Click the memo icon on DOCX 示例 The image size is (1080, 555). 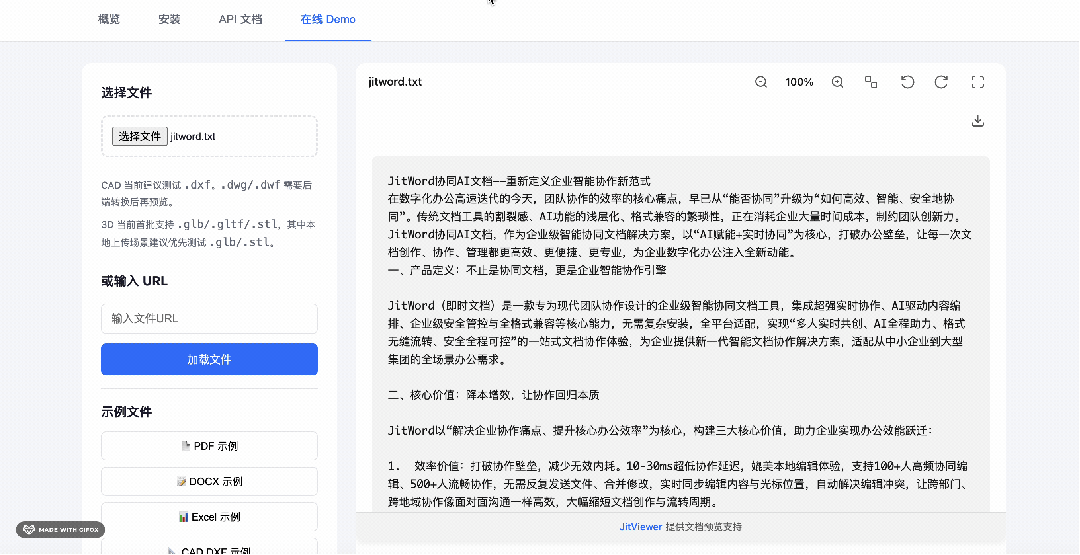click(181, 481)
